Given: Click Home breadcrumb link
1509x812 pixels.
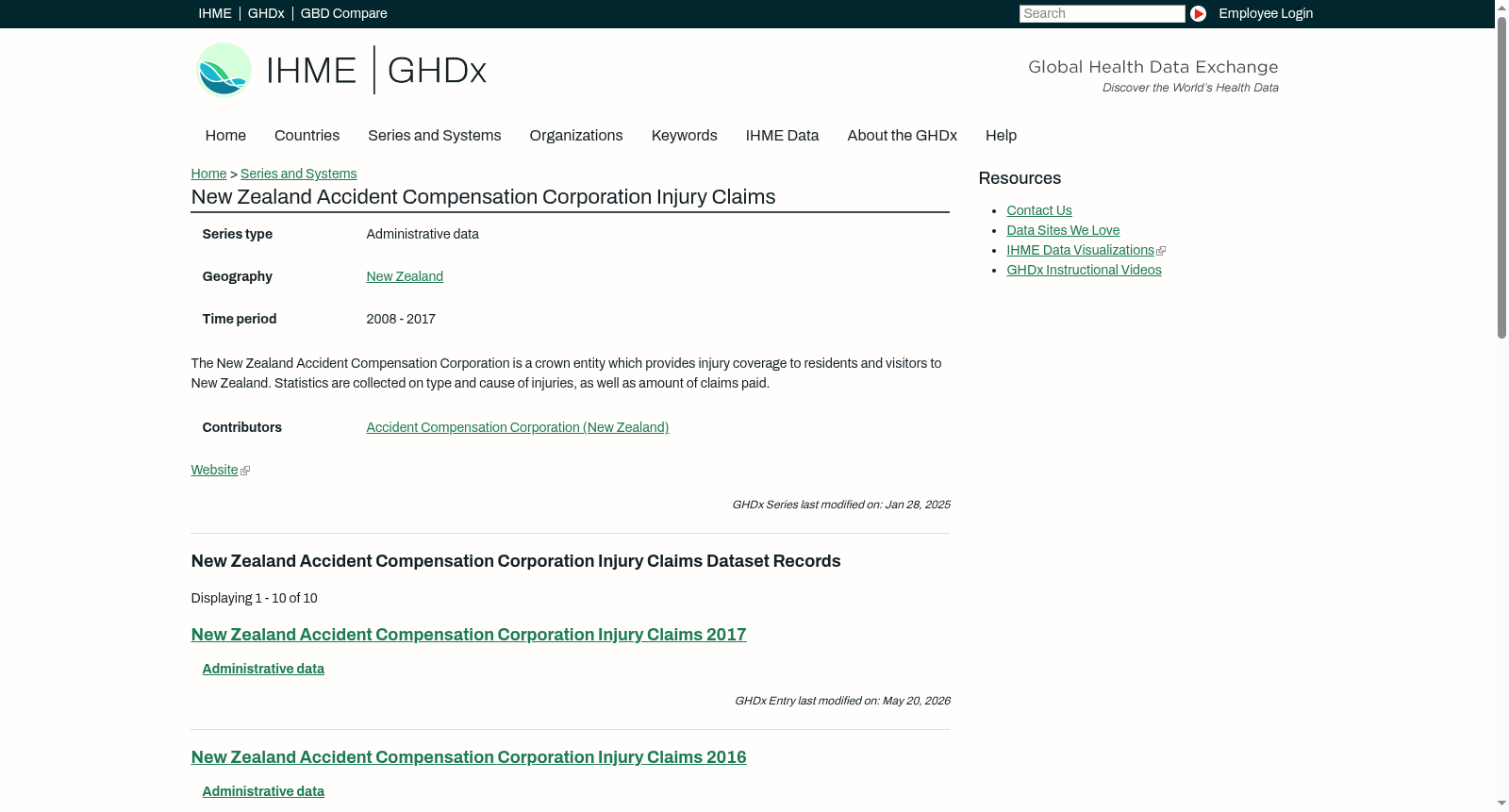Looking at the screenshot, I should (x=208, y=174).
